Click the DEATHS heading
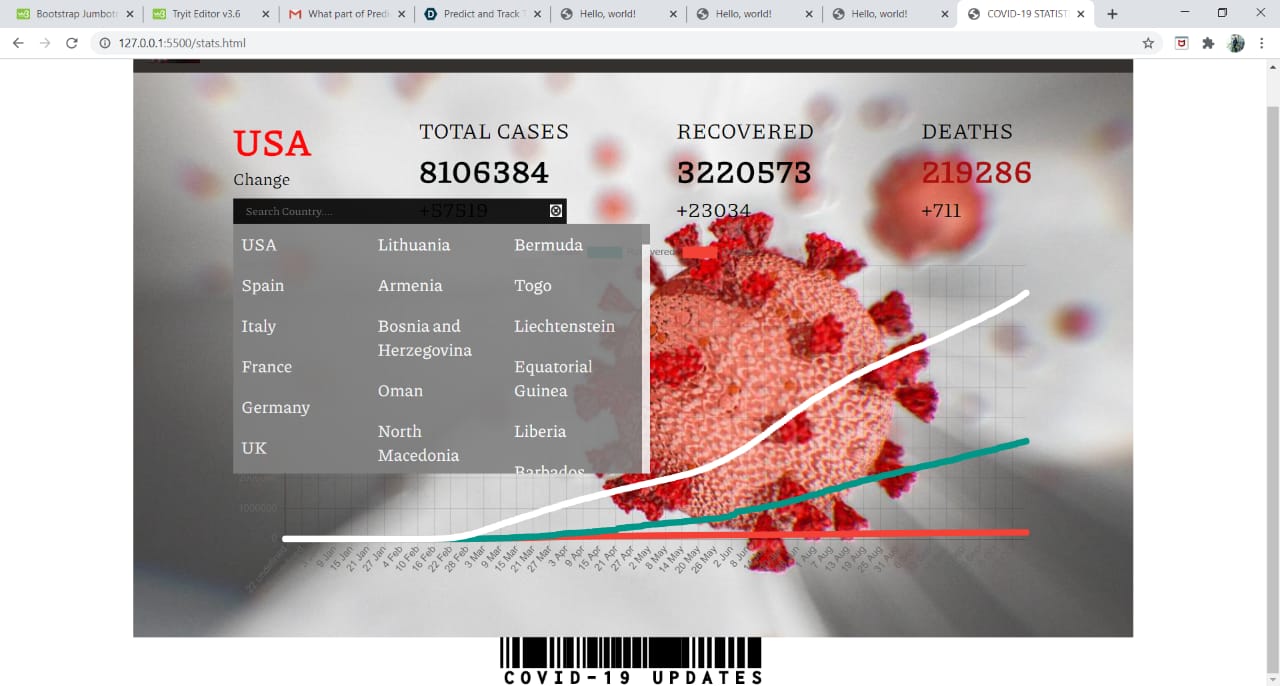The height and width of the screenshot is (686, 1280). coord(967,132)
